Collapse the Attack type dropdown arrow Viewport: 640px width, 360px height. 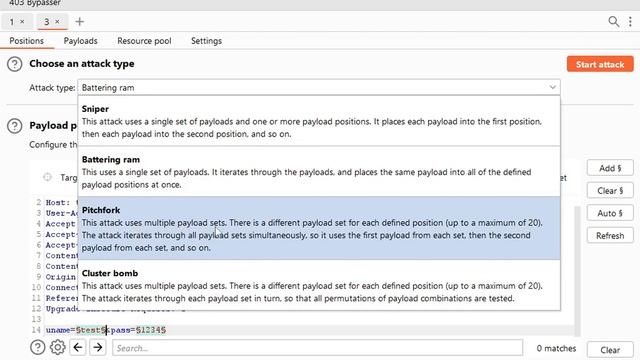553,87
